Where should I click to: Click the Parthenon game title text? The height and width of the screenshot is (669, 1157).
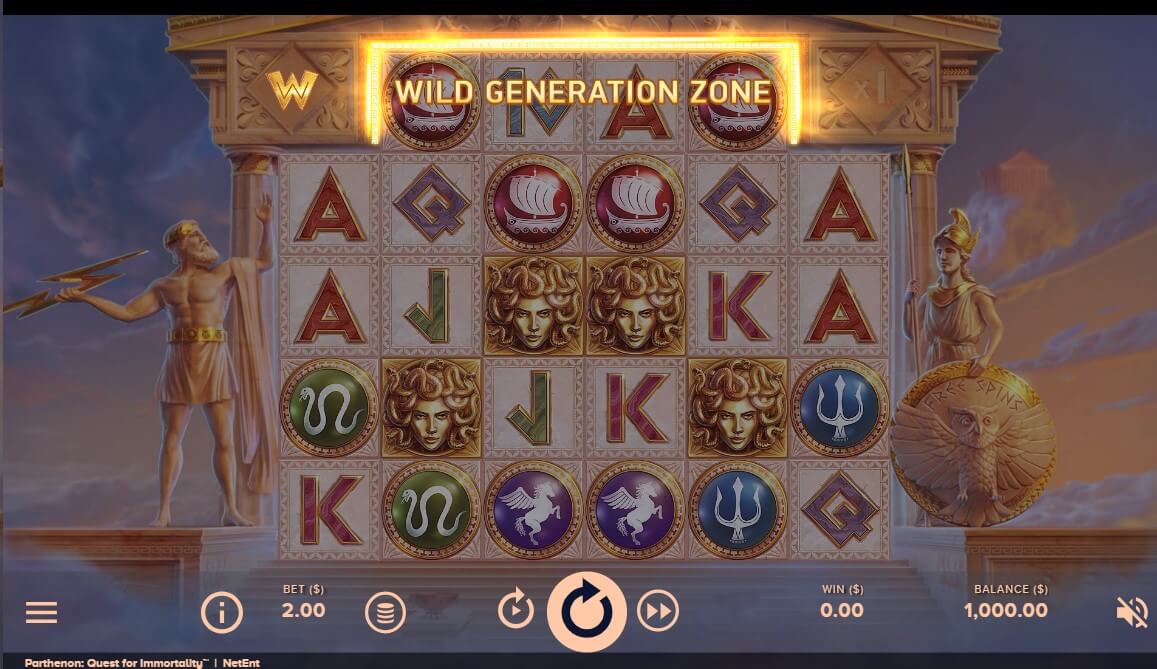(117, 662)
